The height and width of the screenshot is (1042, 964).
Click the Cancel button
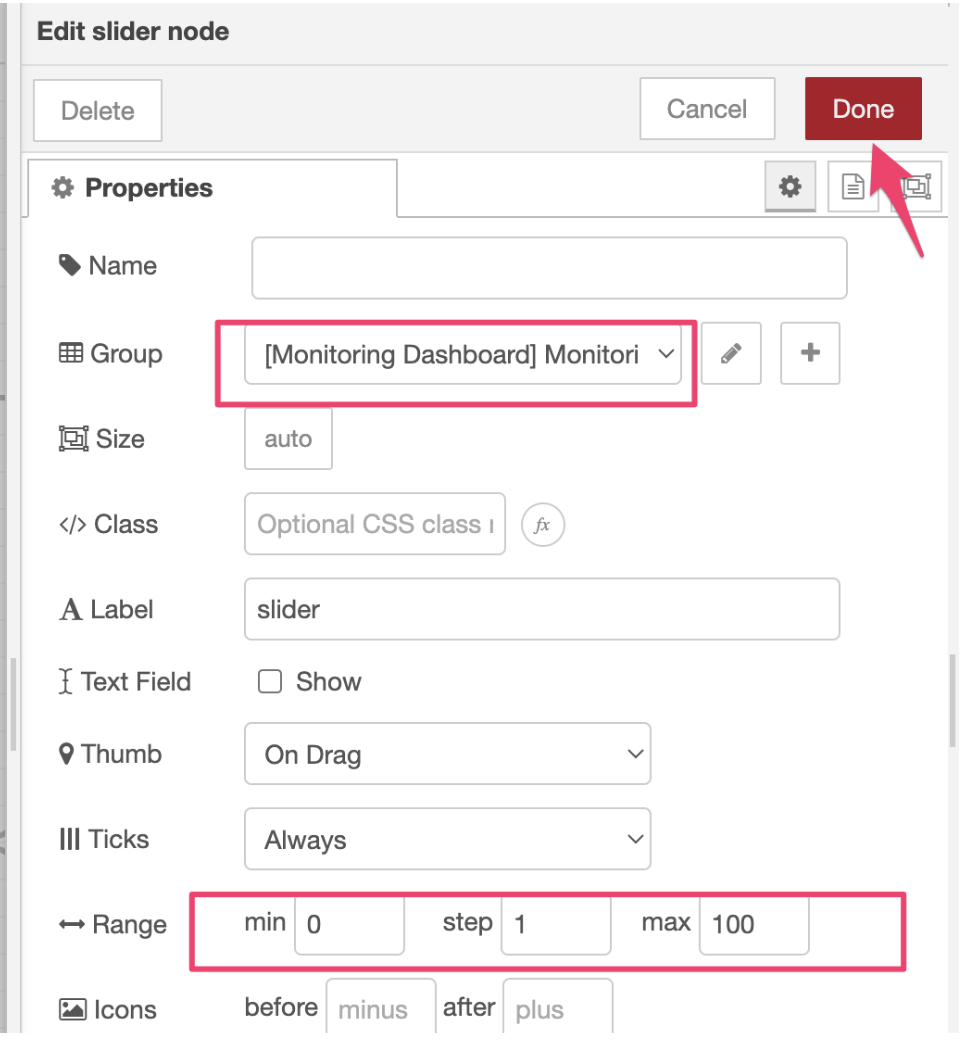click(x=707, y=108)
